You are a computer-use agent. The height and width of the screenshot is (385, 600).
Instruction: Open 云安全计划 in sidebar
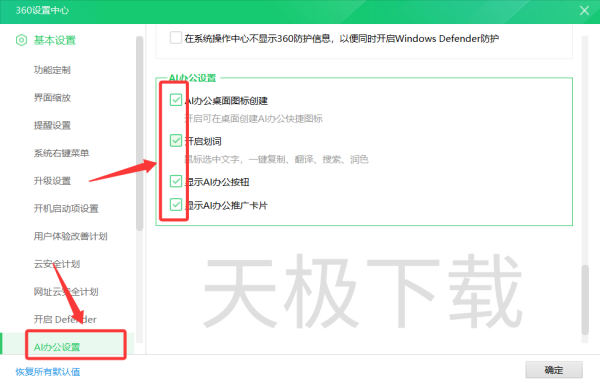(x=57, y=264)
